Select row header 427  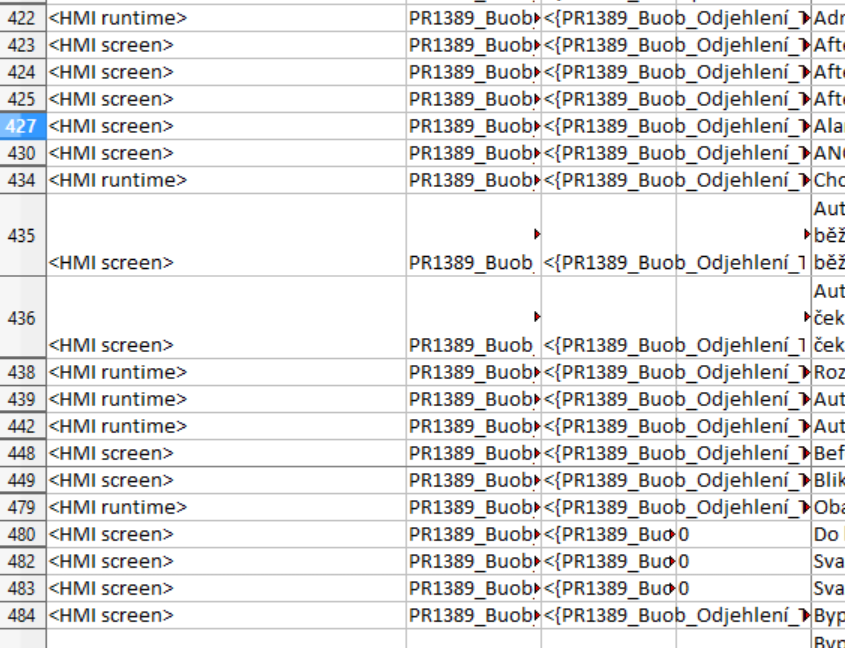tap(21, 126)
